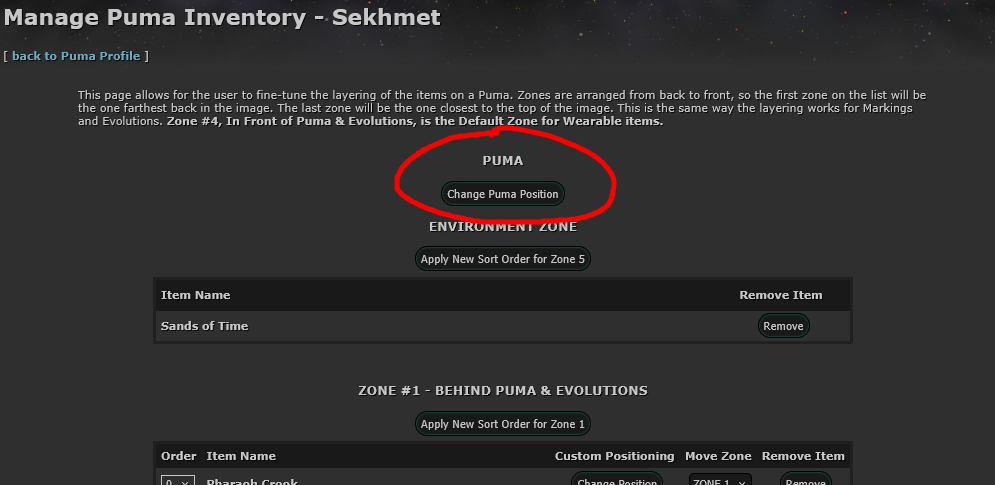
Task: Click the Sands of Time item name
Action: coord(204,326)
